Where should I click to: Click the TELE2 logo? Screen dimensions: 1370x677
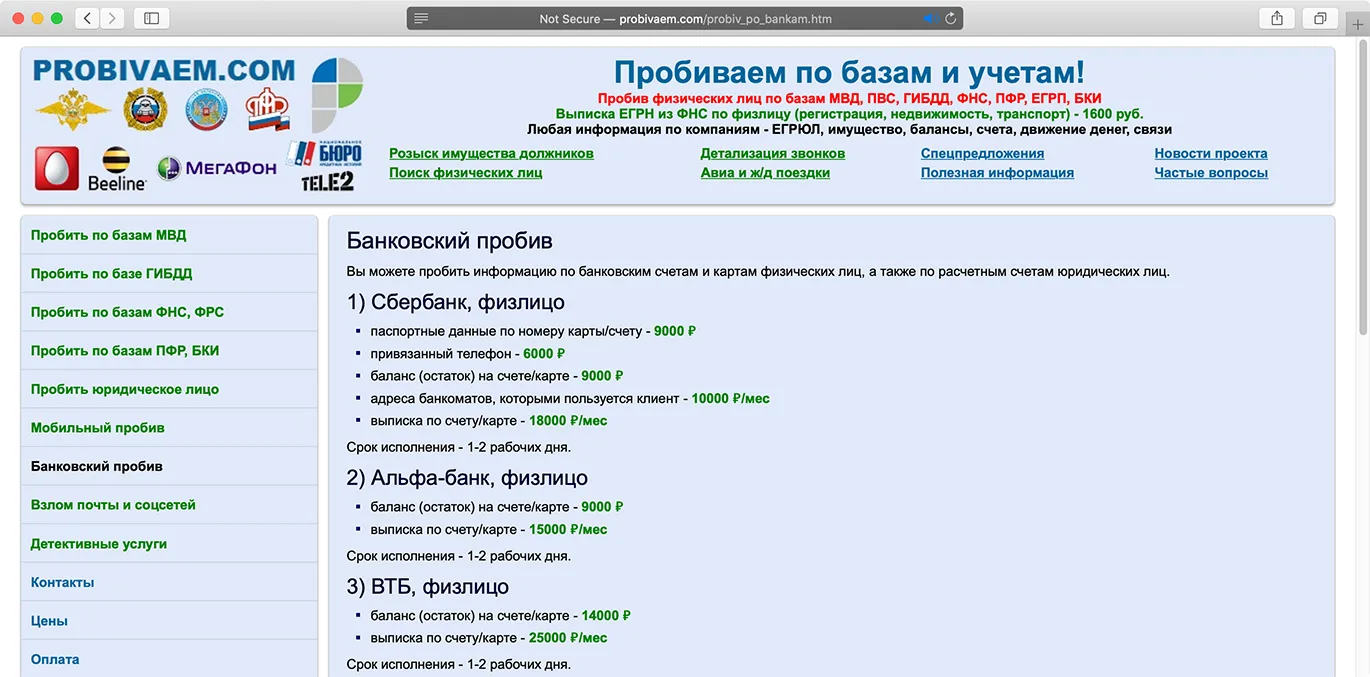point(327,181)
